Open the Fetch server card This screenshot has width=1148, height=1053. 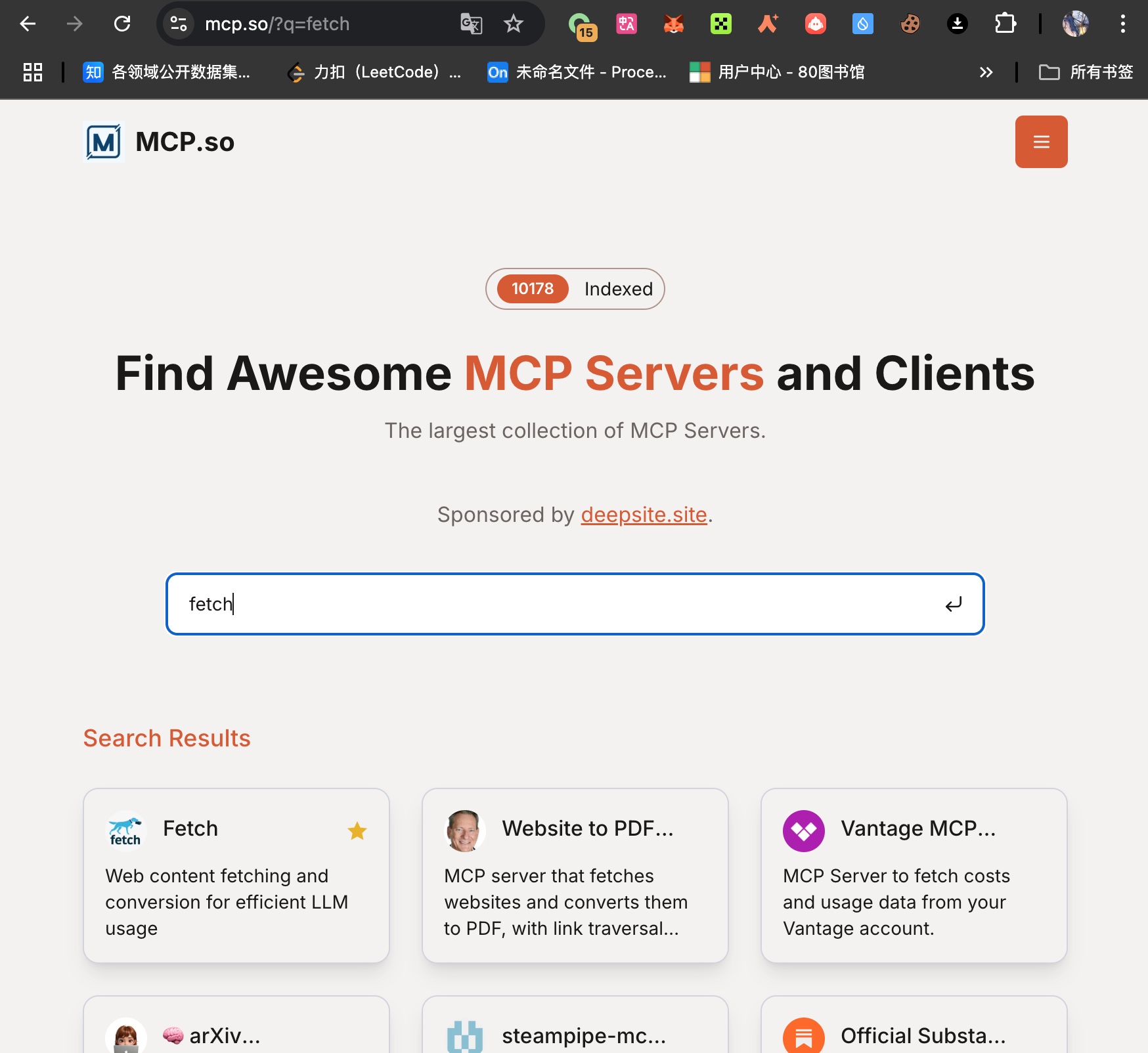236,876
